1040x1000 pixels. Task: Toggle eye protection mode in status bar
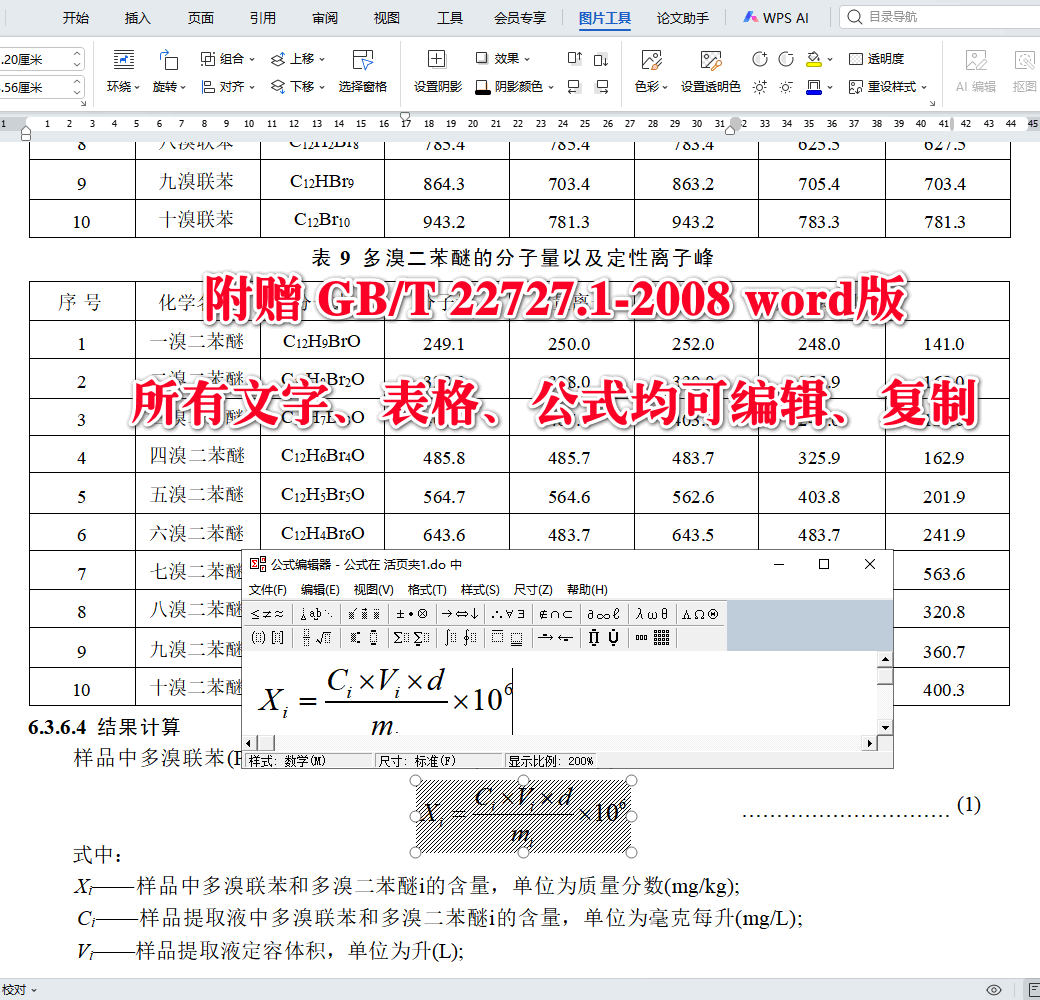994,990
